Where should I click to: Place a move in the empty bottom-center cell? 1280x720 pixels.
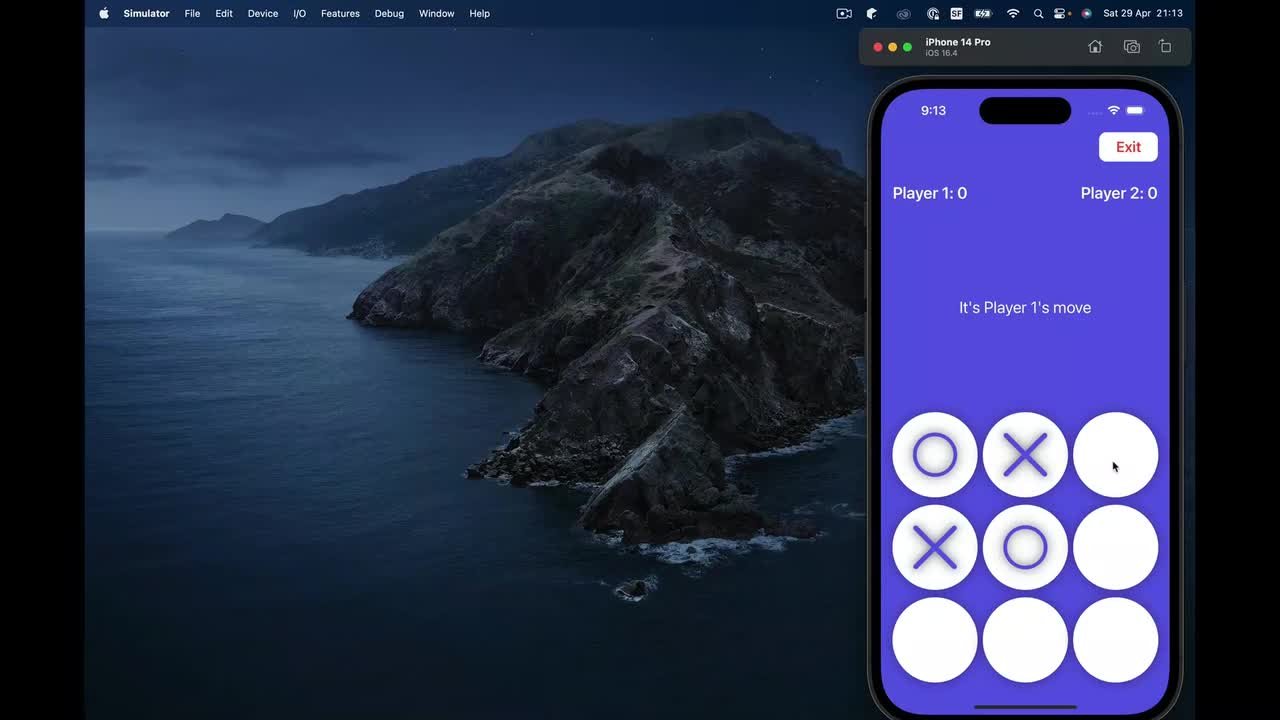[1025, 640]
